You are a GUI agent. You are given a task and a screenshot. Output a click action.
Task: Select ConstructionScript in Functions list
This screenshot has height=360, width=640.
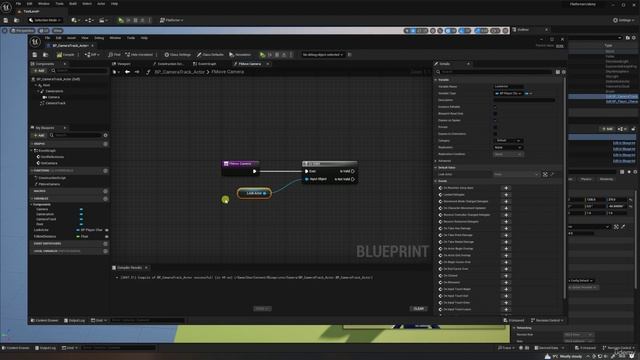click(x=53, y=178)
